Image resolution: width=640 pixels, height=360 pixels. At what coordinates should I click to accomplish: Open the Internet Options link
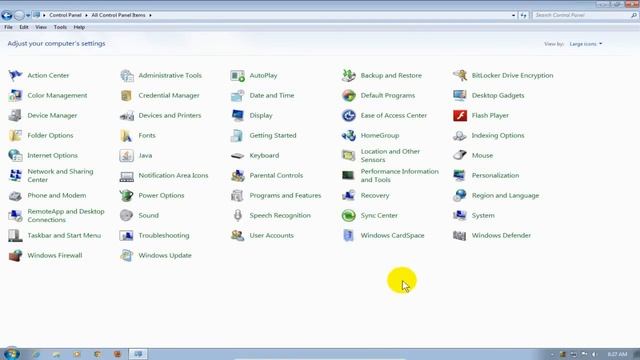pos(52,156)
